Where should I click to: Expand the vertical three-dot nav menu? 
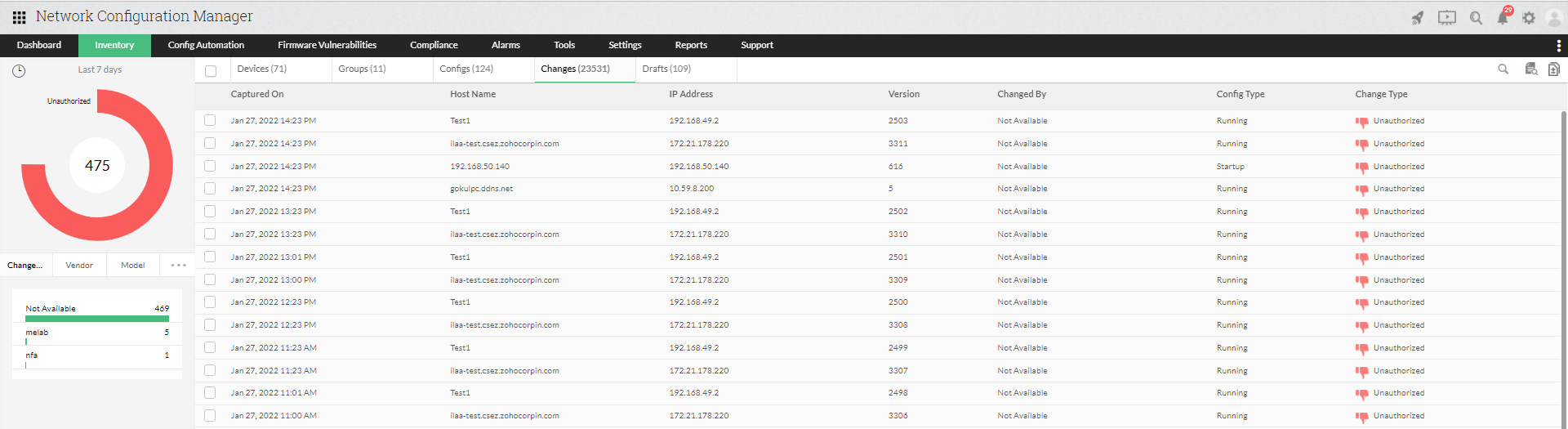[x=1558, y=46]
